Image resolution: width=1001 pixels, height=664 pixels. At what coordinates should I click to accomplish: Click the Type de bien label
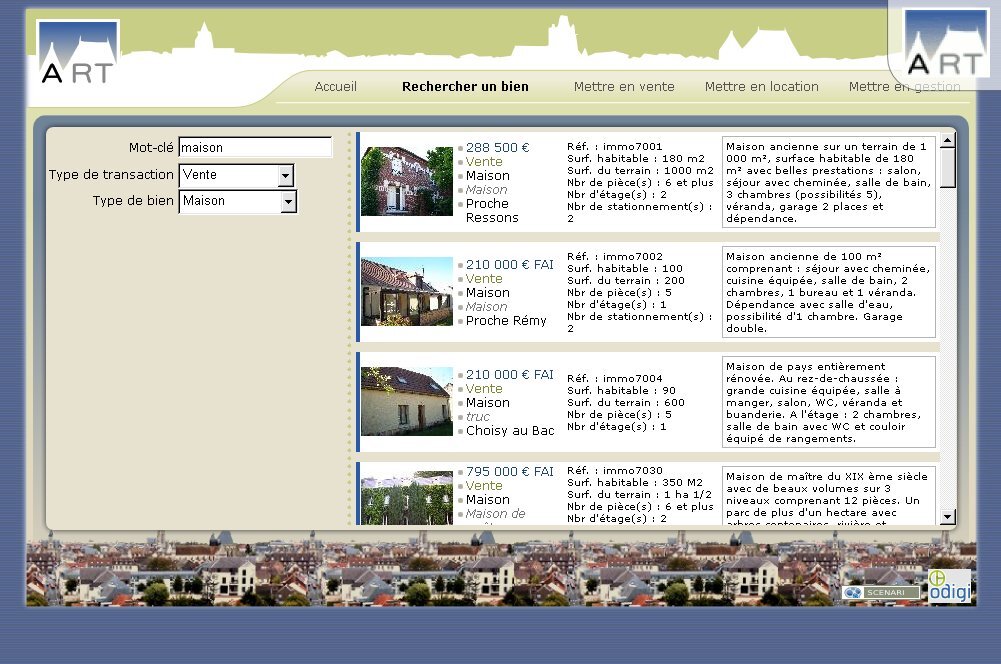pos(133,200)
